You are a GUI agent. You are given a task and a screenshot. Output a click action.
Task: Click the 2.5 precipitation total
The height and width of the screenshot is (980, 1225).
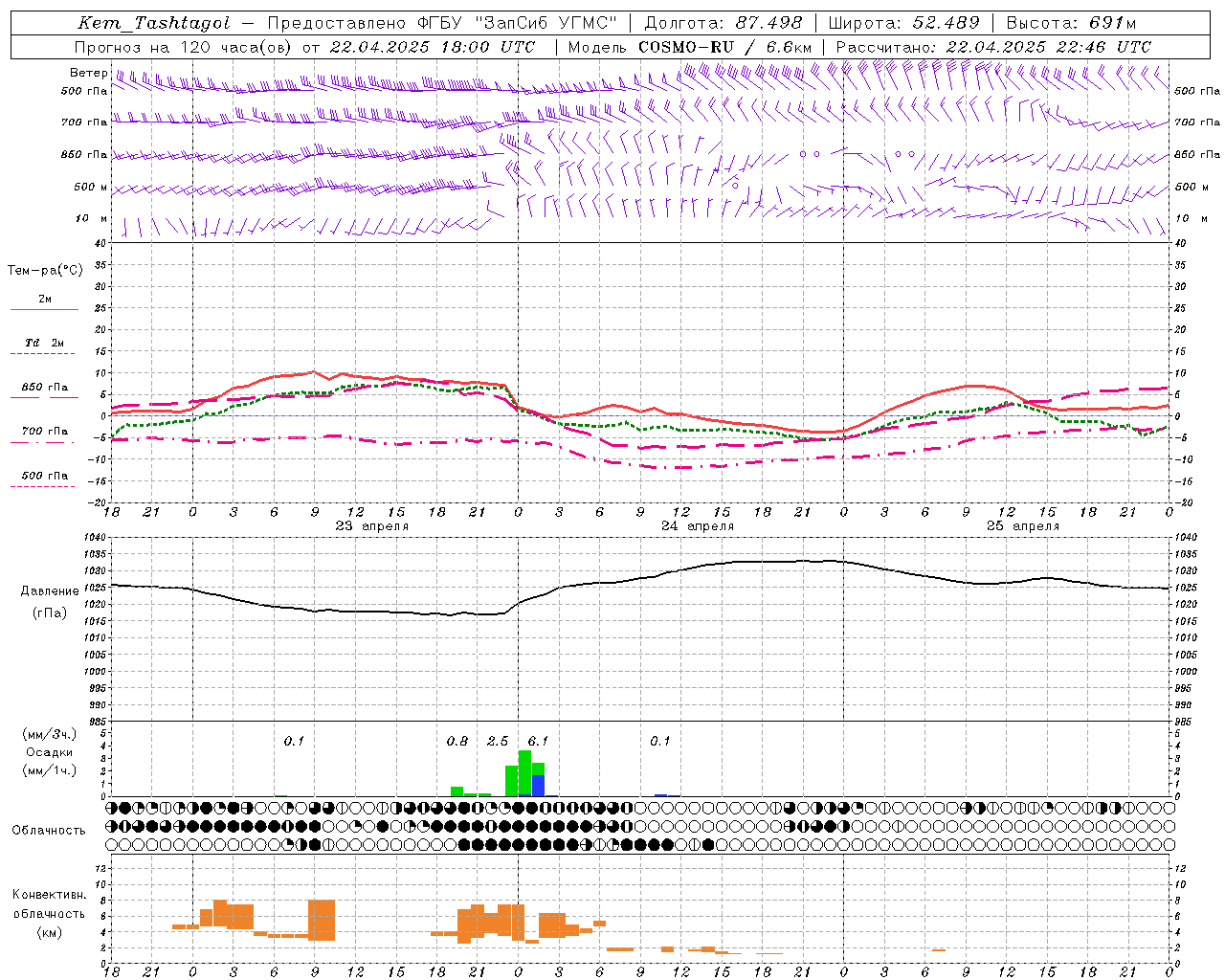[x=498, y=741]
